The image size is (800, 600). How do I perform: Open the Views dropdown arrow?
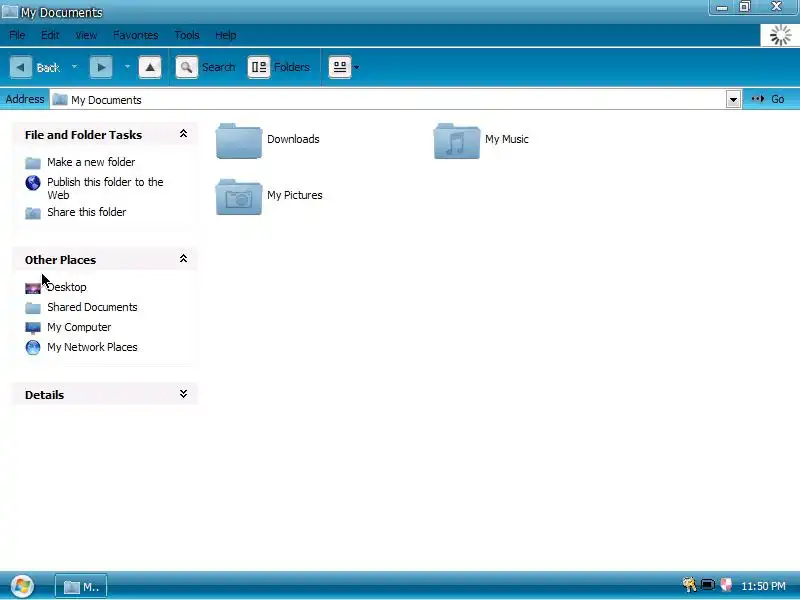tap(357, 67)
